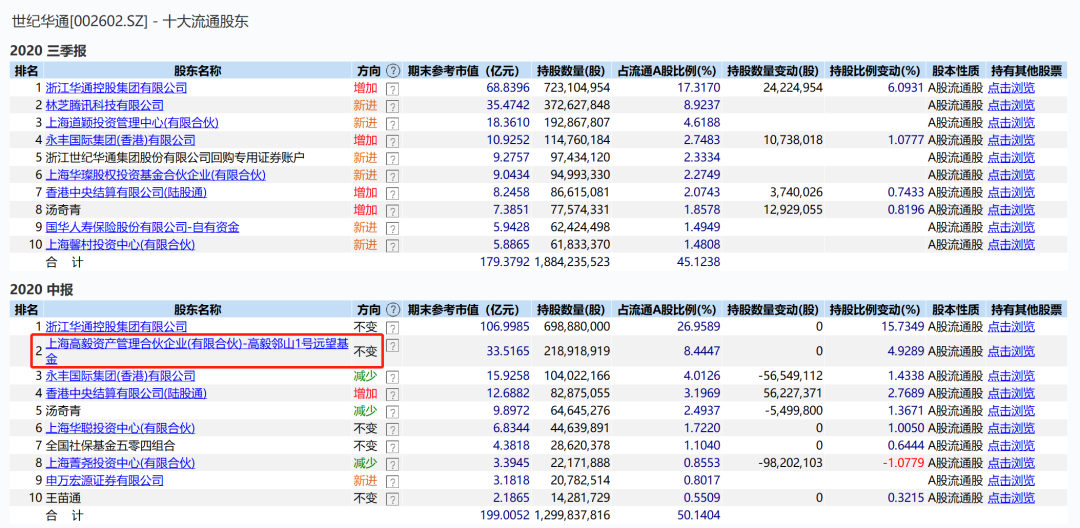Click 点击浏览 in 上海道颖投资管理中心 row
Screen dimensions: 1080x528
click(1011, 123)
